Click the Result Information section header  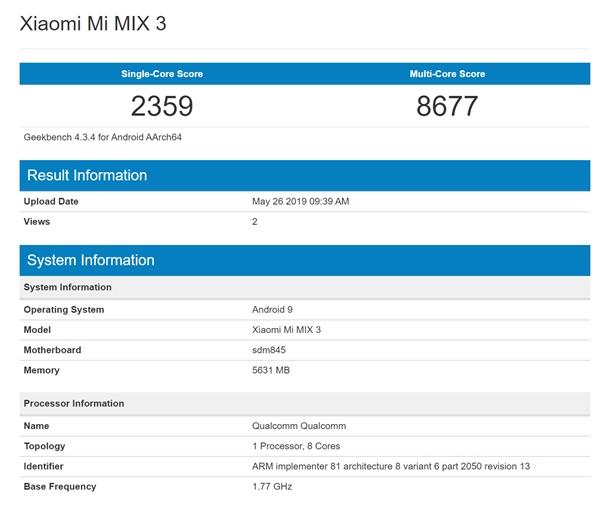tap(305, 175)
